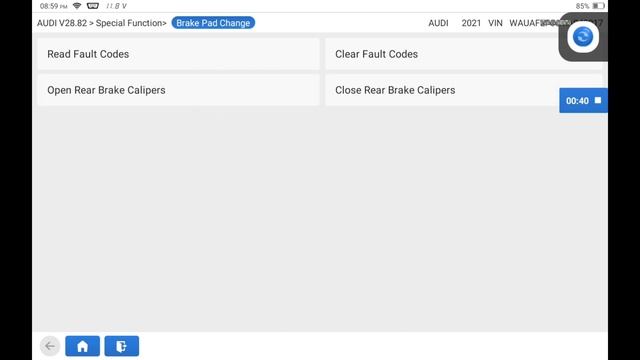Tap the 85% battery percentage
The width and height of the screenshot is (640, 360).
point(582,6)
